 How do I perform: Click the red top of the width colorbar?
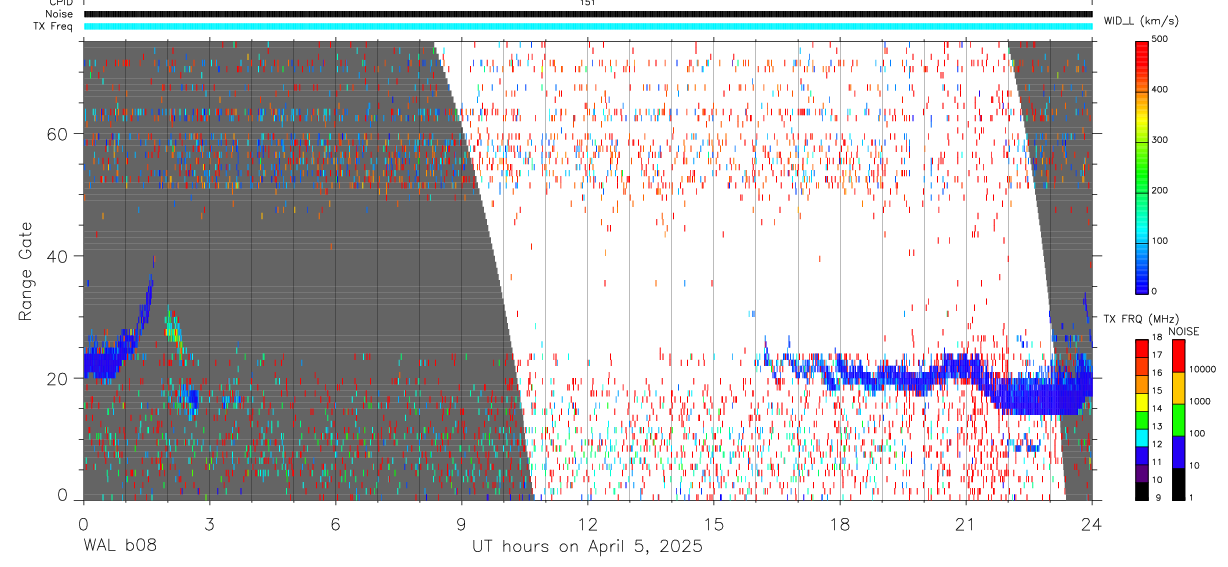[1142, 58]
